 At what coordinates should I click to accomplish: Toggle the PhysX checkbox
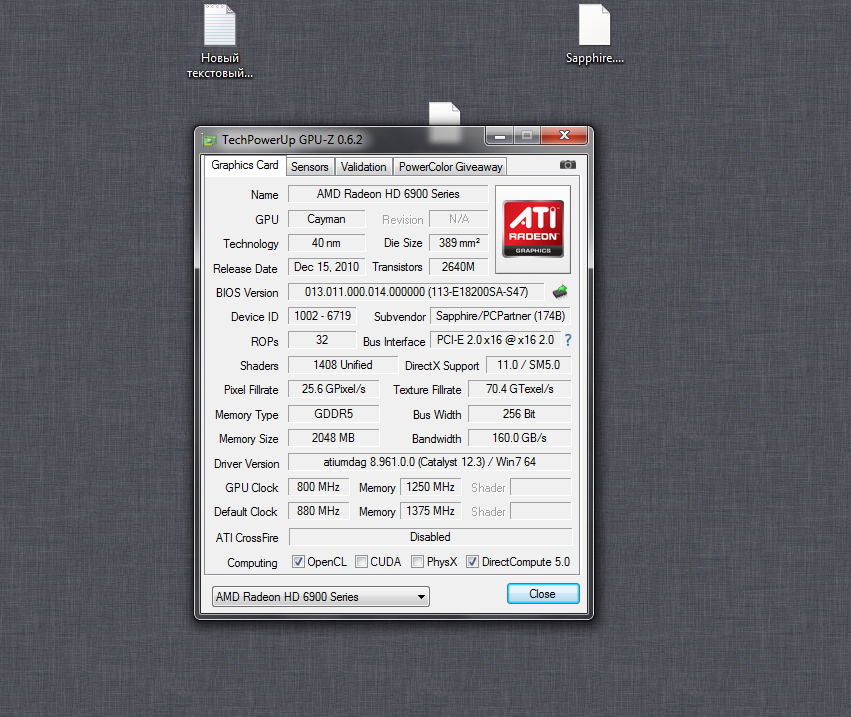pos(417,562)
